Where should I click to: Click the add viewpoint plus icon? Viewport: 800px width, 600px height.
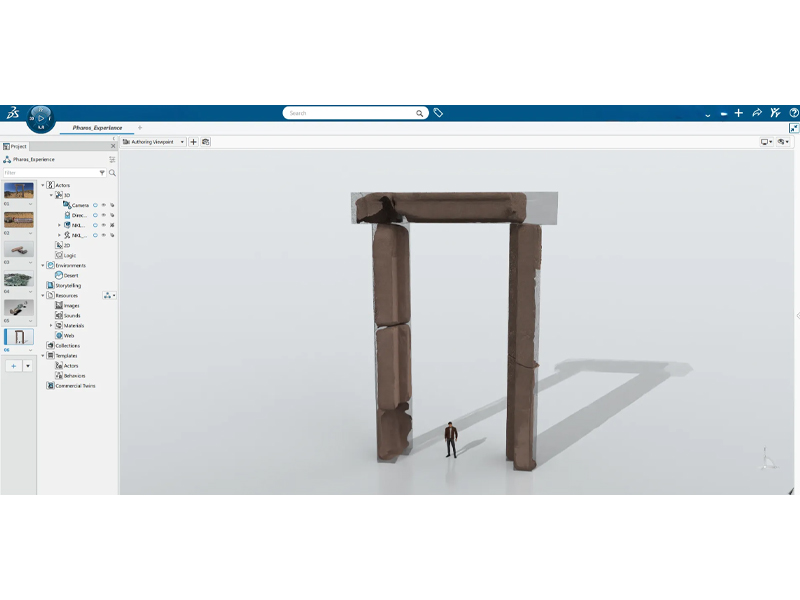coord(194,142)
